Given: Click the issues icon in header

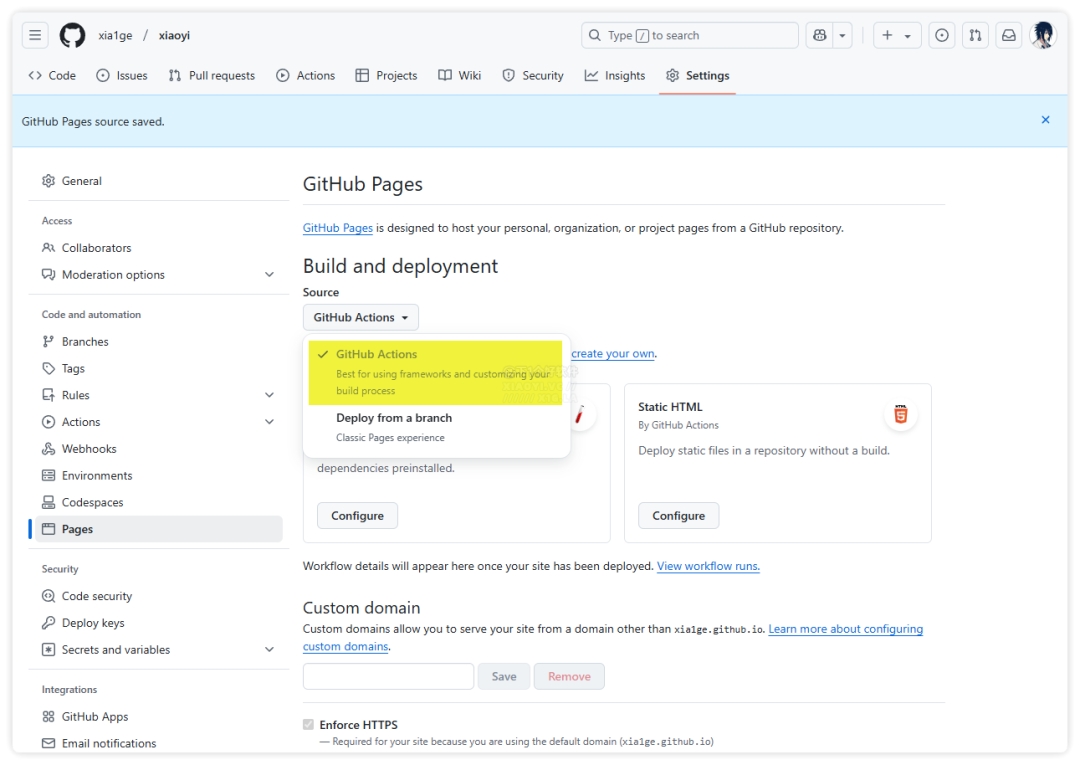Looking at the screenshot, I should tap(942, 36).
